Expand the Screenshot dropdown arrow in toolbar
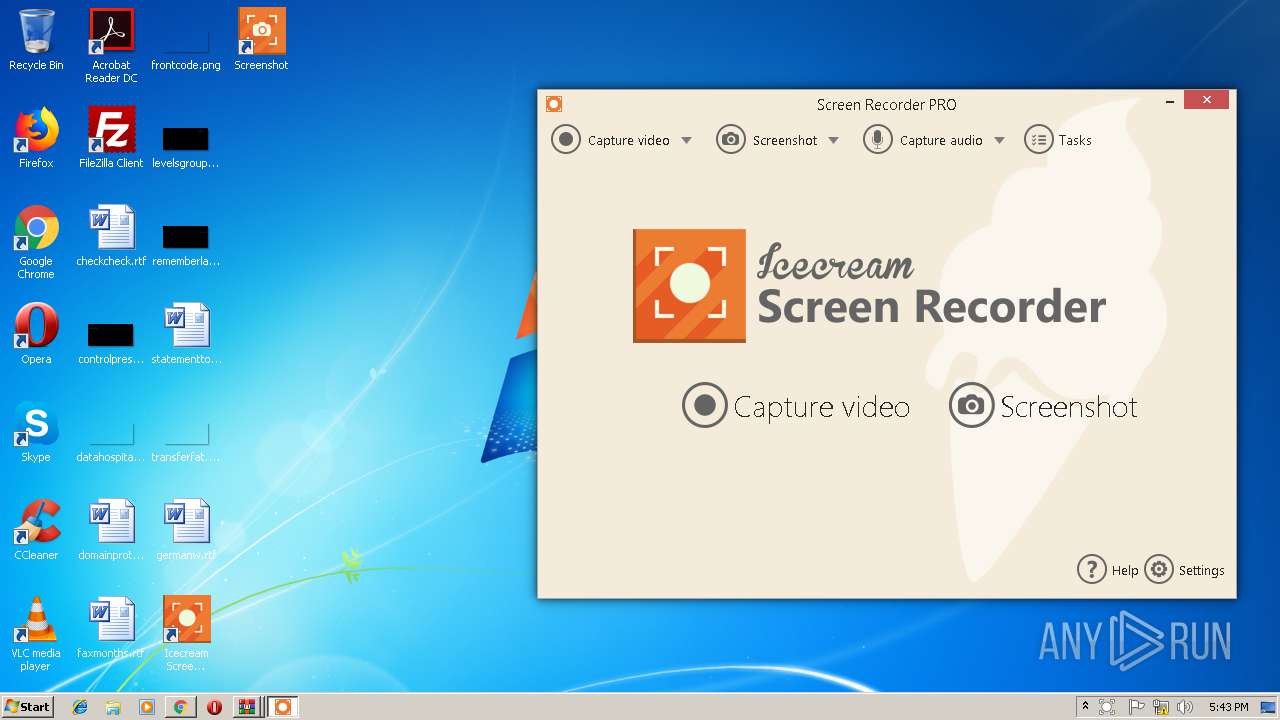This screenshot has width=1280, height=720. coord(833,141)
